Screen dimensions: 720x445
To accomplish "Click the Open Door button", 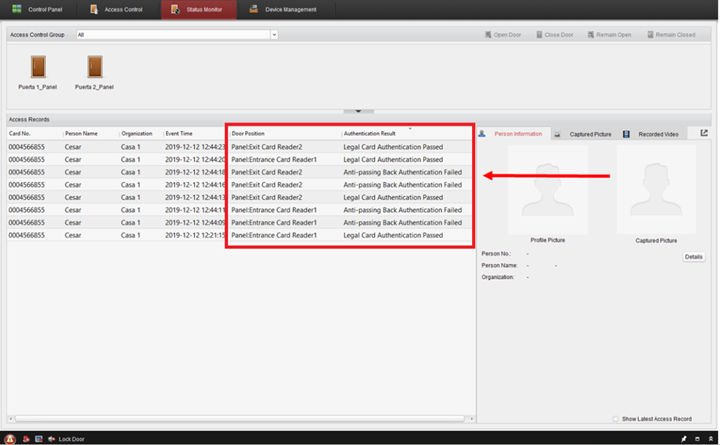I will pos(503,35).
